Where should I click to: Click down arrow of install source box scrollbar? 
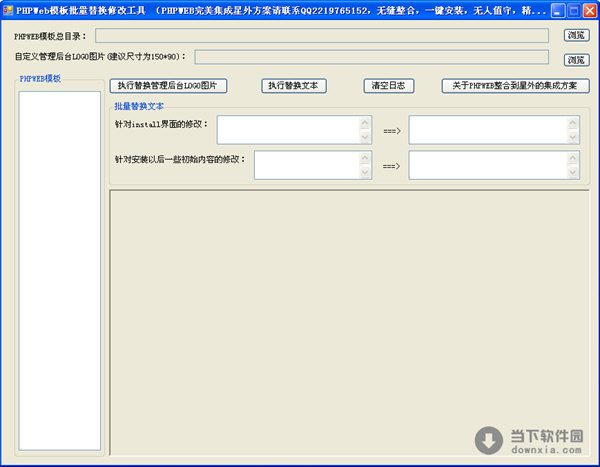click(x=365, y=137)
